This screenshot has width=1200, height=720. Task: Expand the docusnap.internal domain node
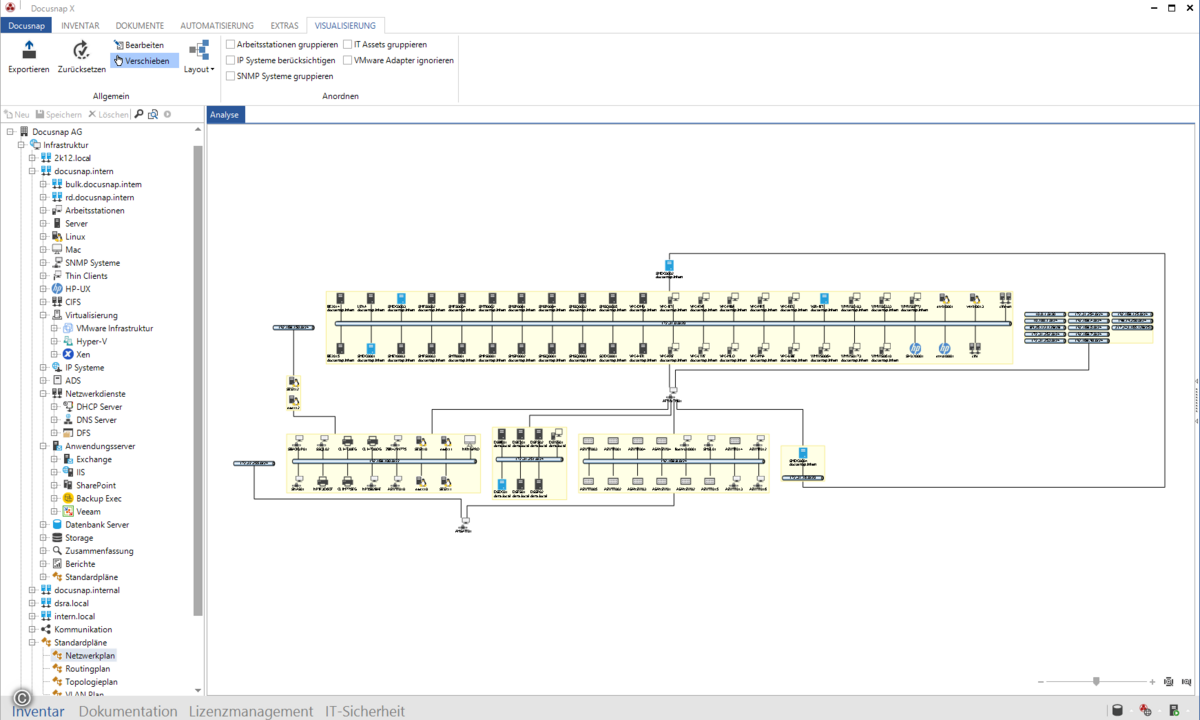(x=33, y=590)
